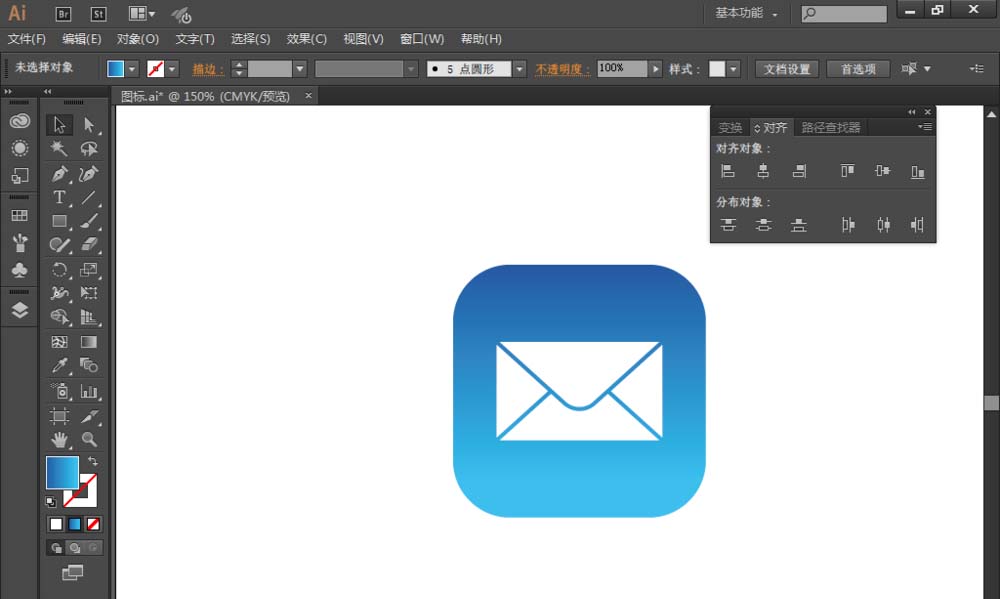Select the Shaper/Pencil tool
This screenshot has height=599, width=1000.
click(59, 245)
